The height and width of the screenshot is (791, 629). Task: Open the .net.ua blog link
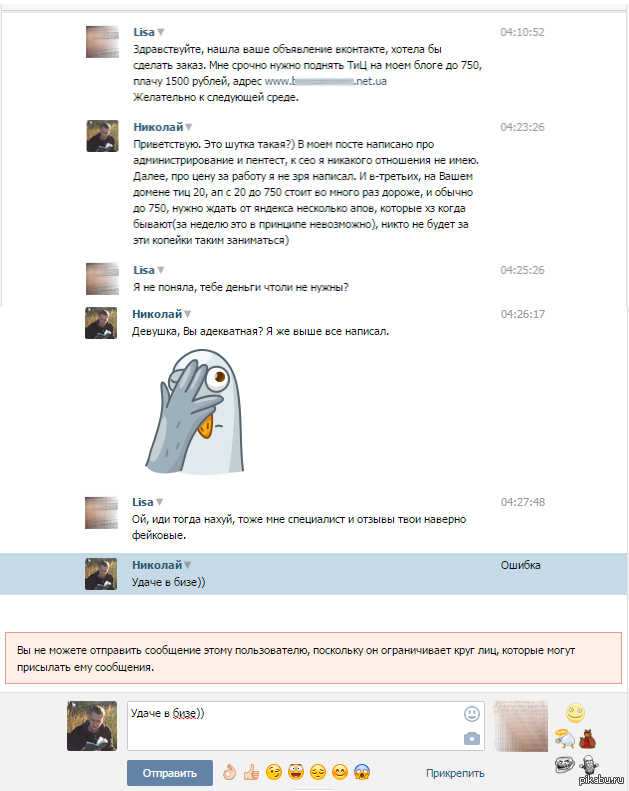[x=326, y=81]
